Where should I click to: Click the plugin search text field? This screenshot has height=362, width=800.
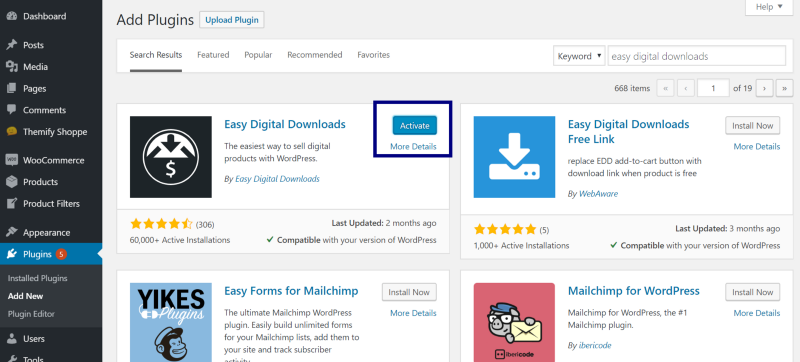pos(696,56)
